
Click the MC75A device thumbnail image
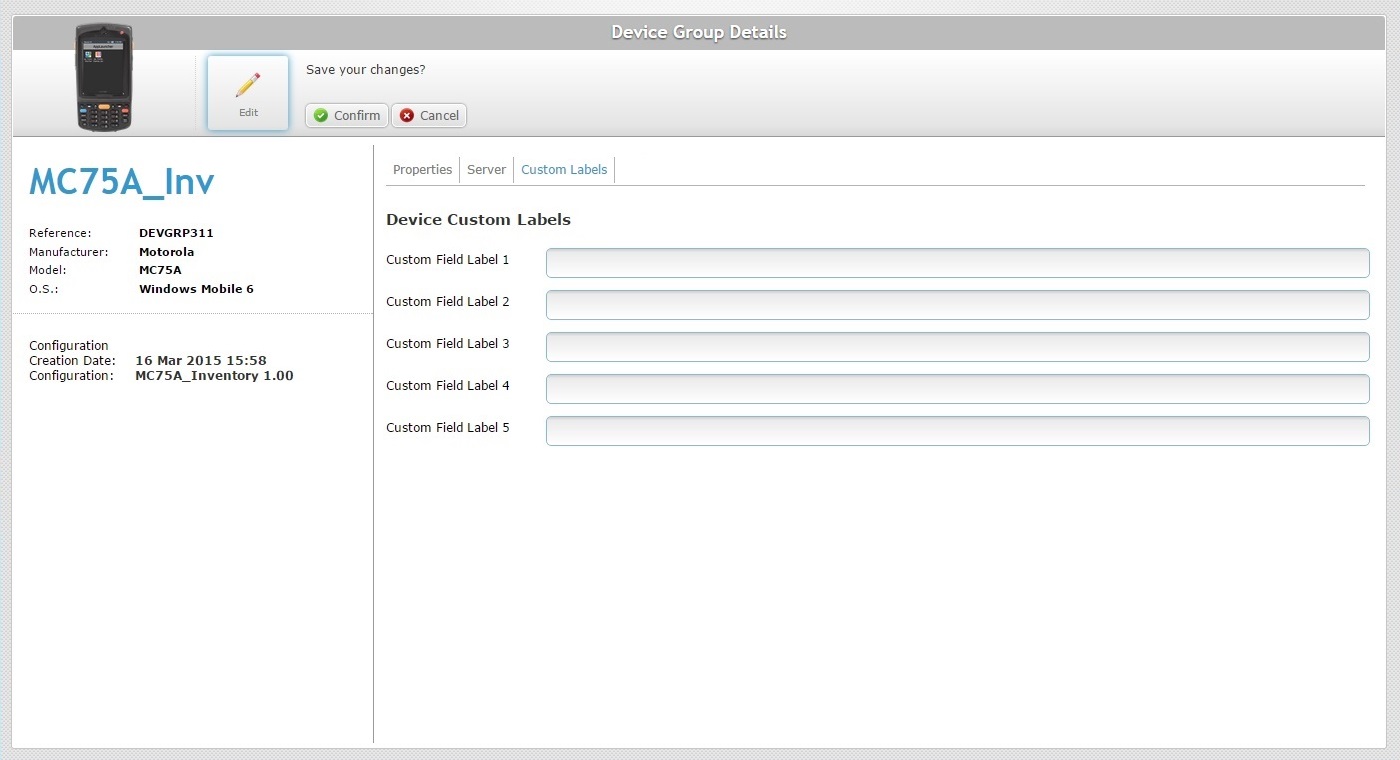(104, 77)
